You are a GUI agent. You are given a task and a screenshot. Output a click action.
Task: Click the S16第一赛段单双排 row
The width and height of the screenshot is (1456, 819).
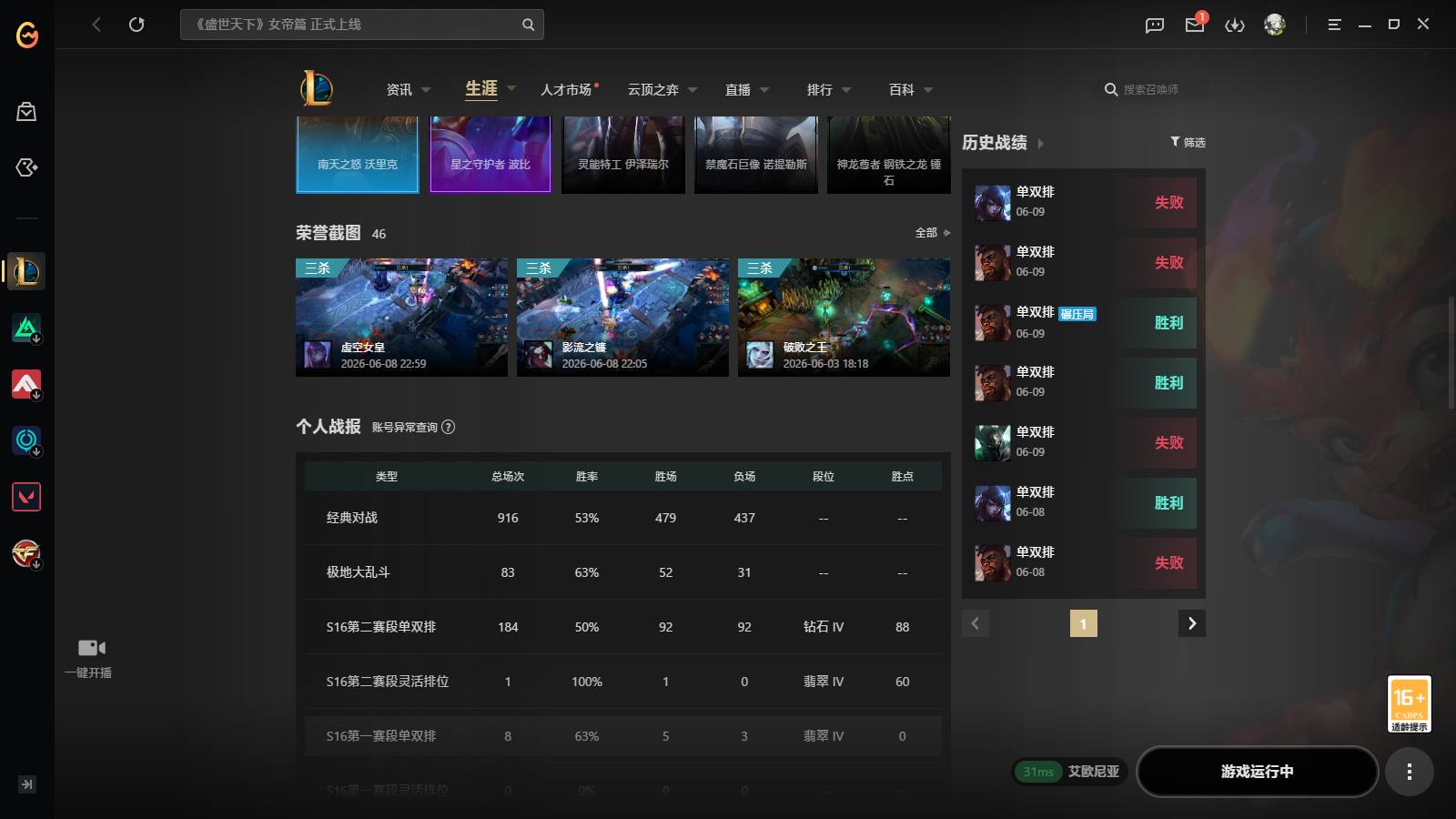pyautogui.click(x=623, y=736)
